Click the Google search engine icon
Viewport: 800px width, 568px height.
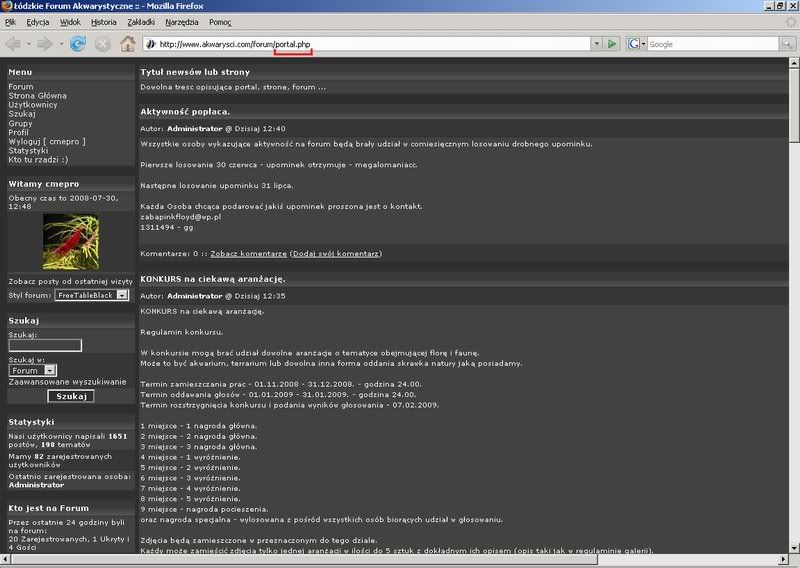coord(634,44)
